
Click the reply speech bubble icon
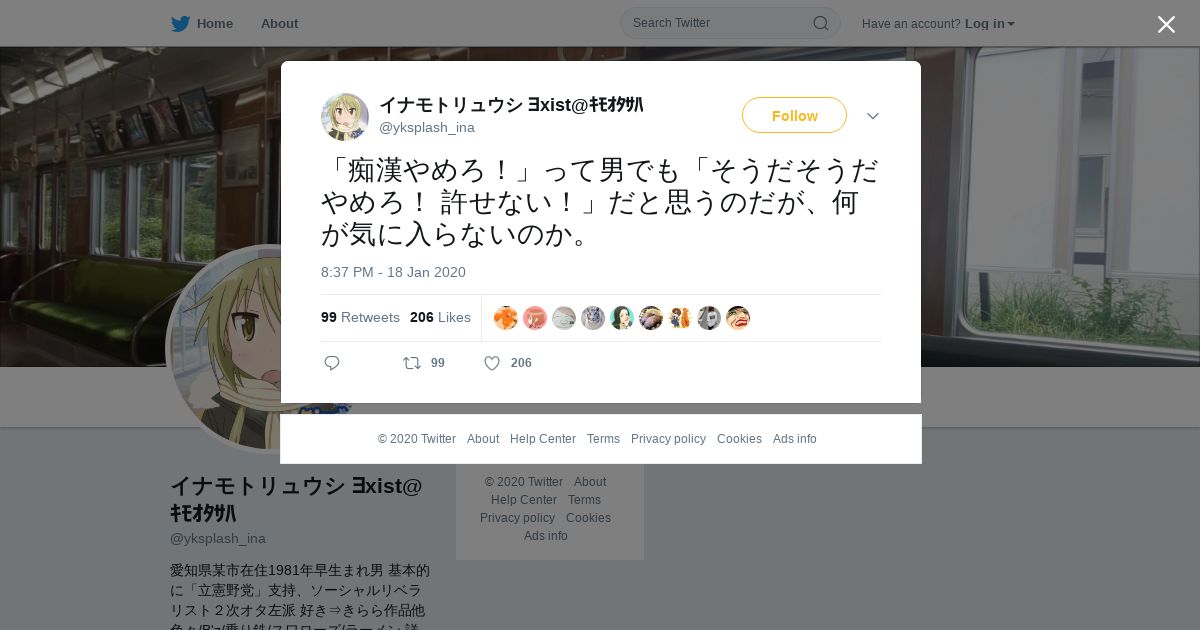[332, 363]
